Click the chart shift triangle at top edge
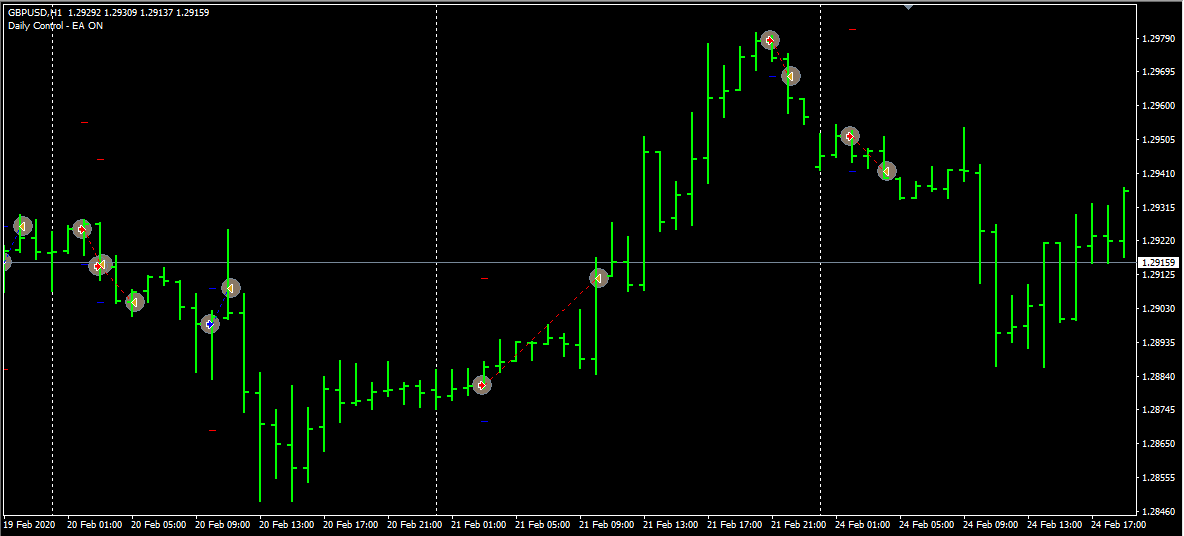The width and height of the screenshot is (1184, 536). click(908, 6)
